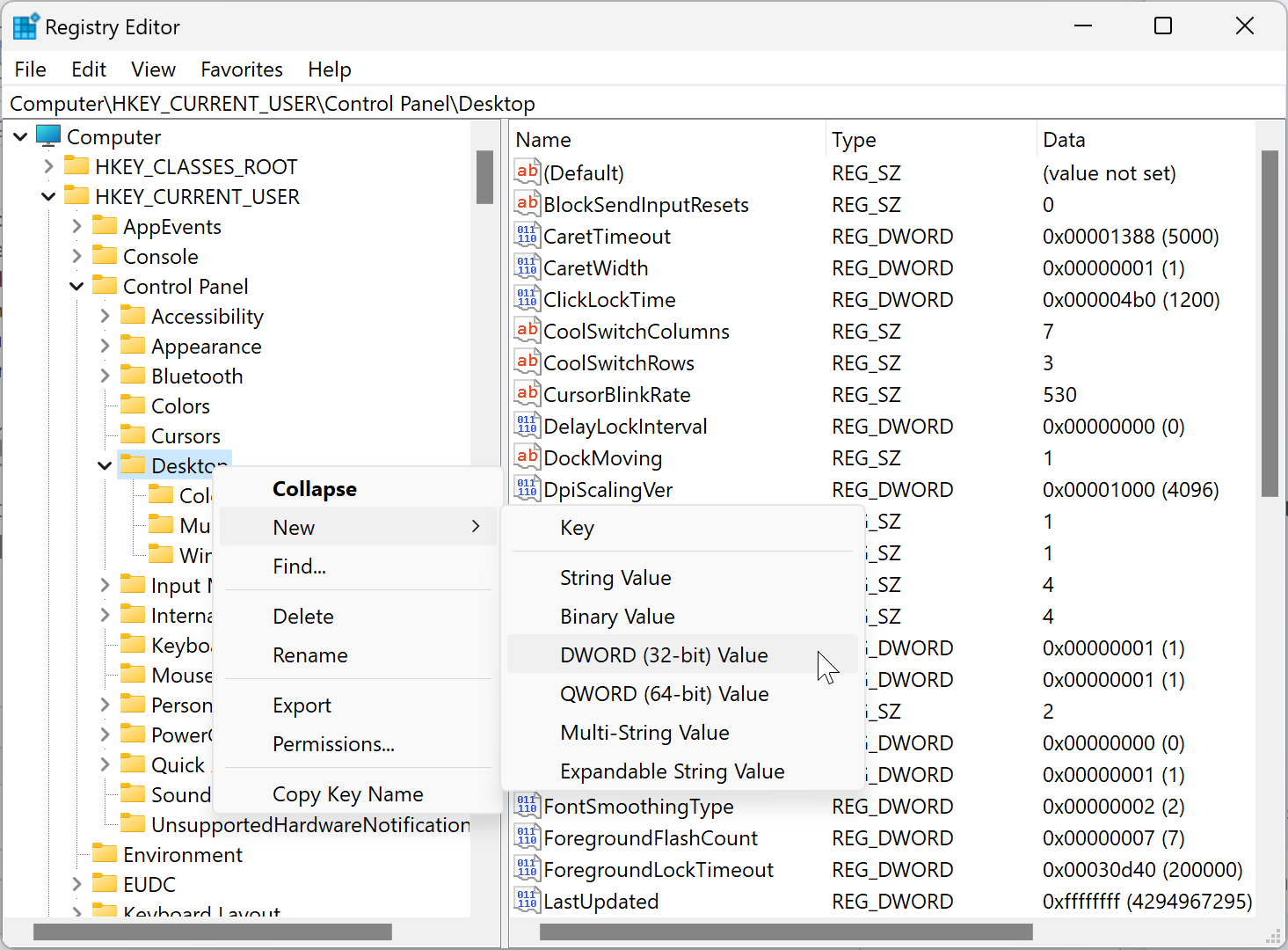
Task: Click the Accessibility folder icon
Action: 133,316
